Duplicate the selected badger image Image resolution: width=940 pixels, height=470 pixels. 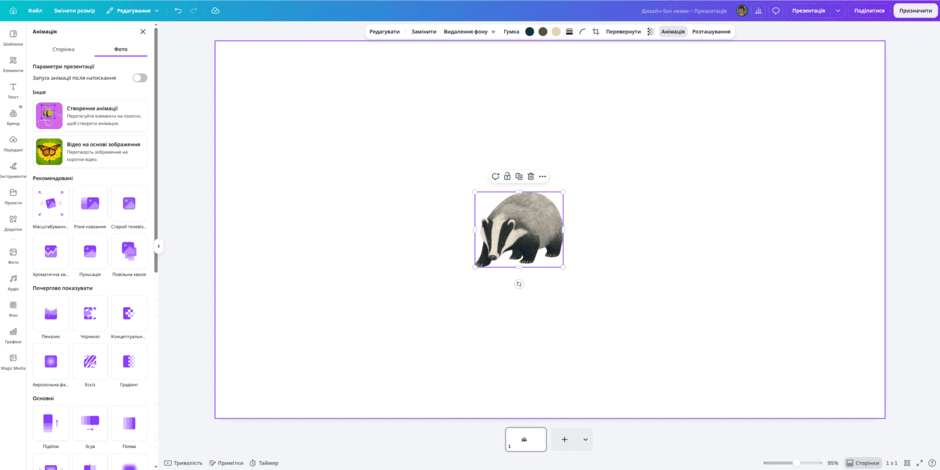coord(519,176)
